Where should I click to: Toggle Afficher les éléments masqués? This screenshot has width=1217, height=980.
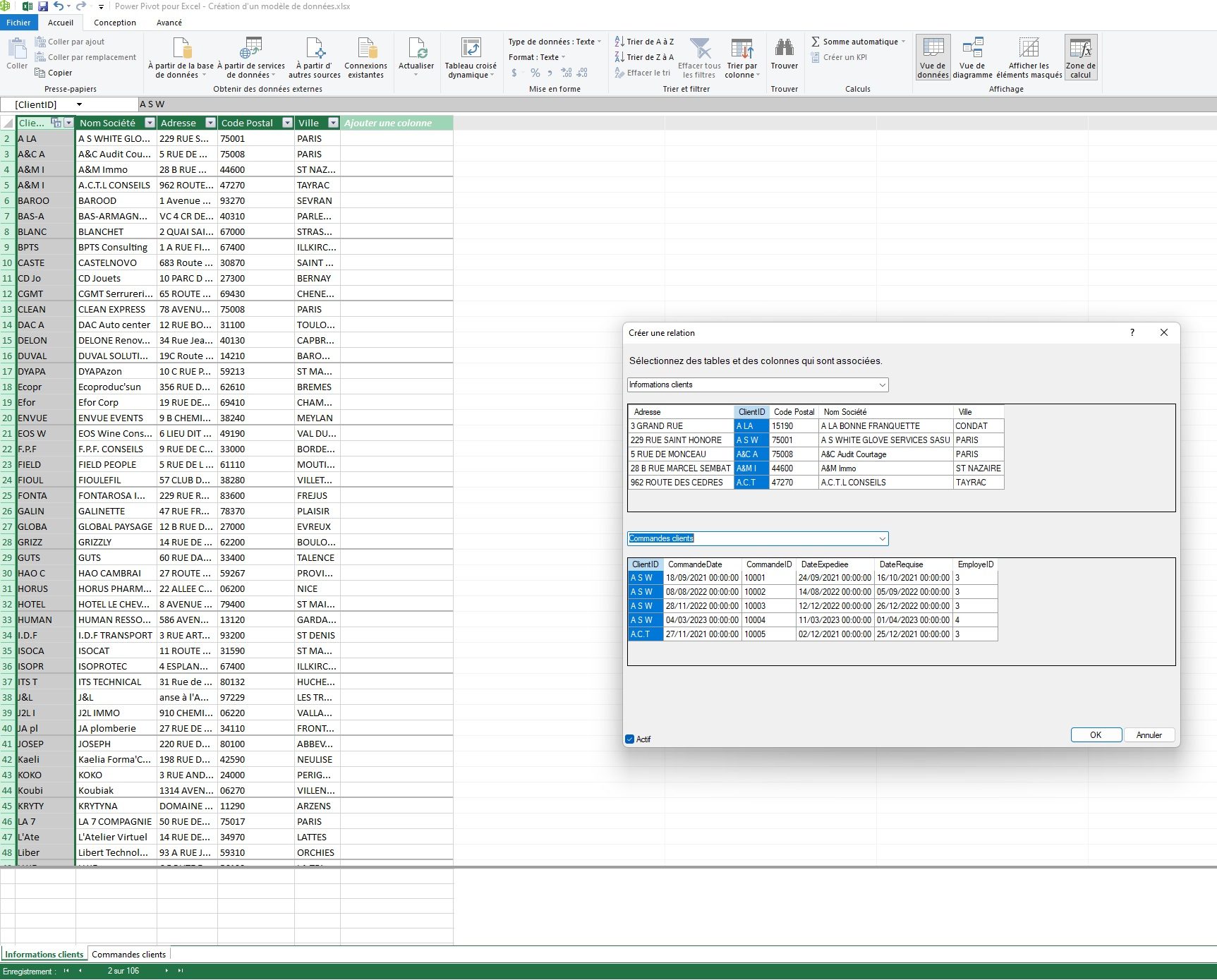point(1029,56)
